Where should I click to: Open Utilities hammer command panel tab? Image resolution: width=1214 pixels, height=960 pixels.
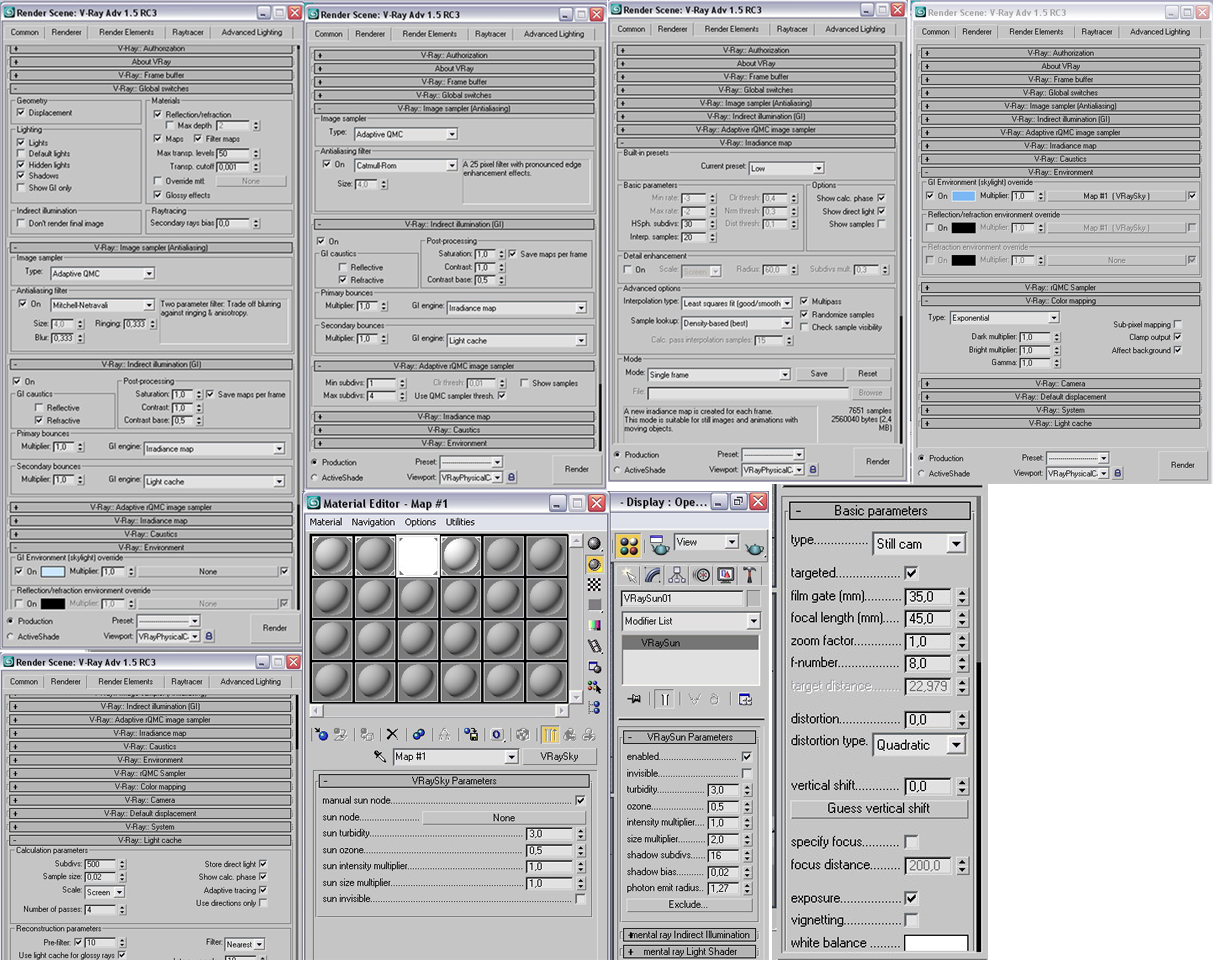[749, 575]
